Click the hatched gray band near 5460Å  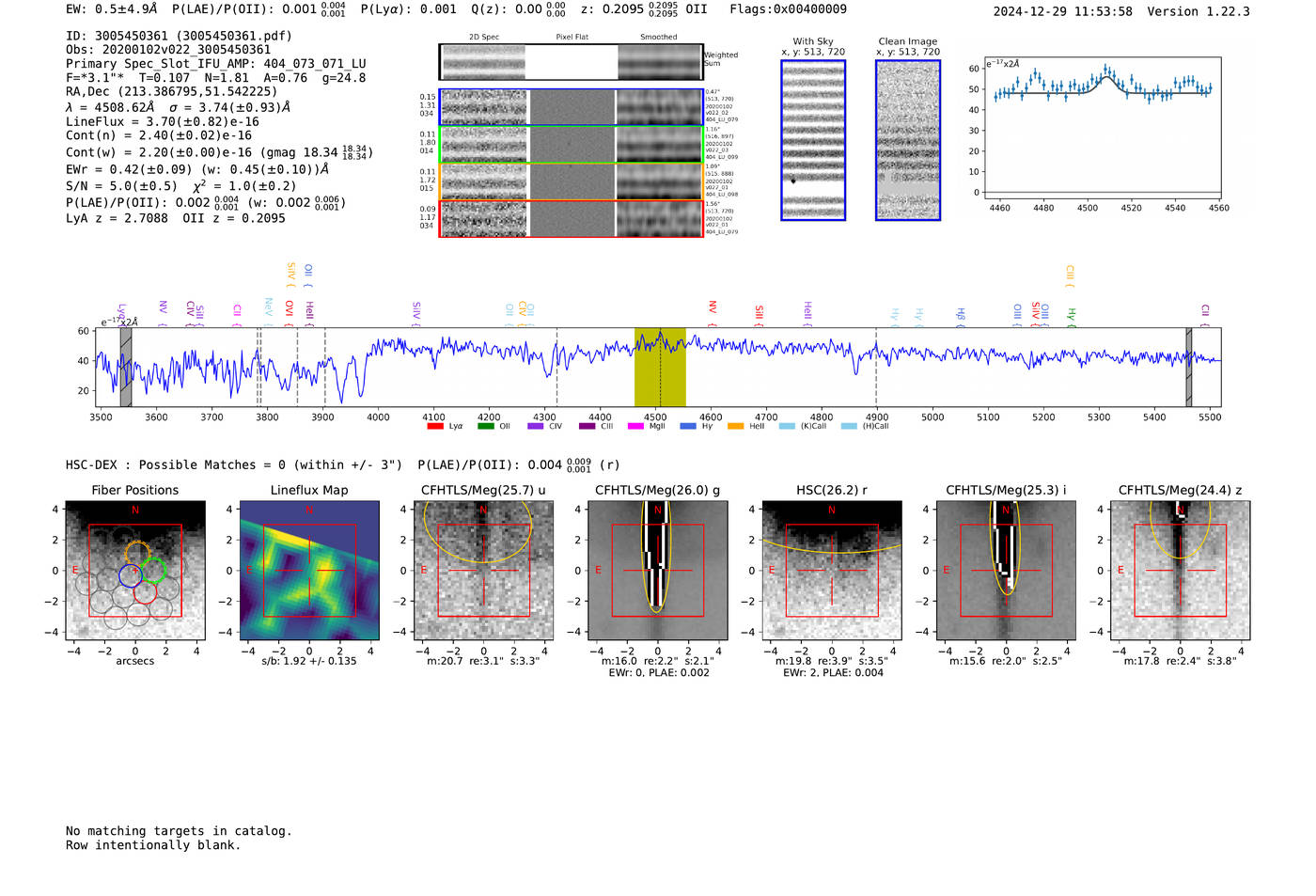[1189, 368]
